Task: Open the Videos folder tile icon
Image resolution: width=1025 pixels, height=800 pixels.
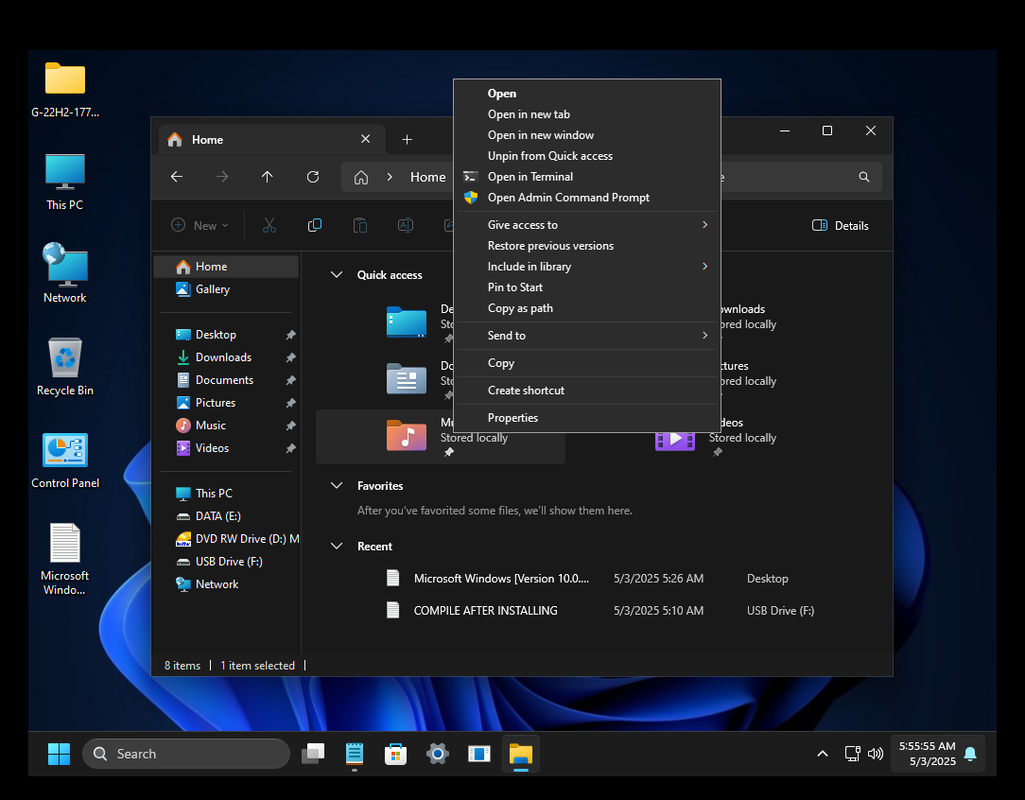Action: pos(675,437)
